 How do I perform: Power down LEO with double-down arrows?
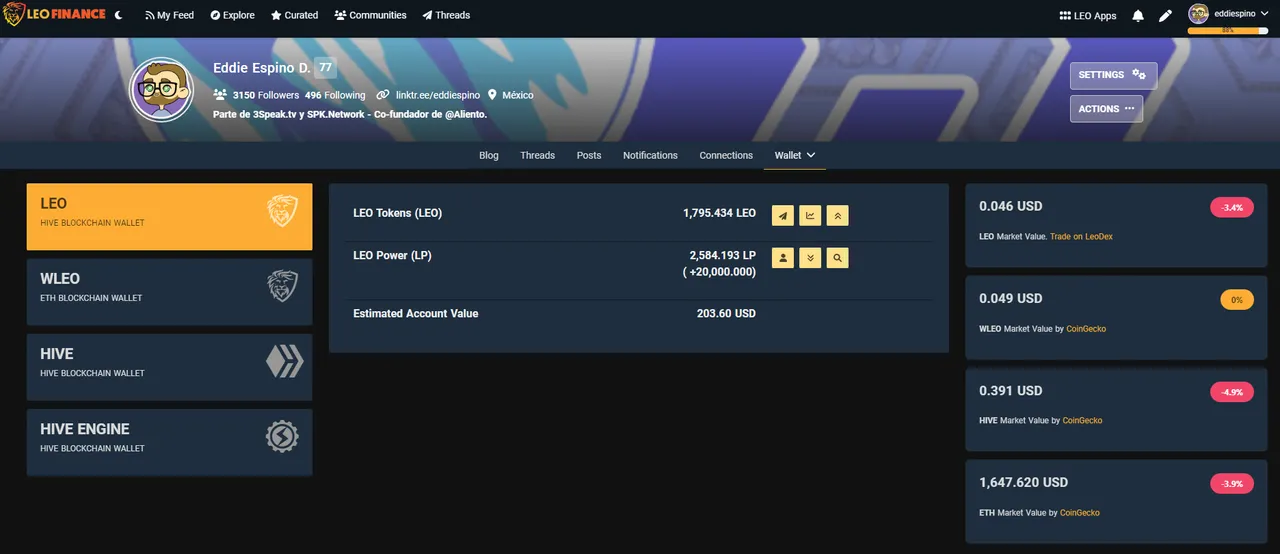coord(810,258)
